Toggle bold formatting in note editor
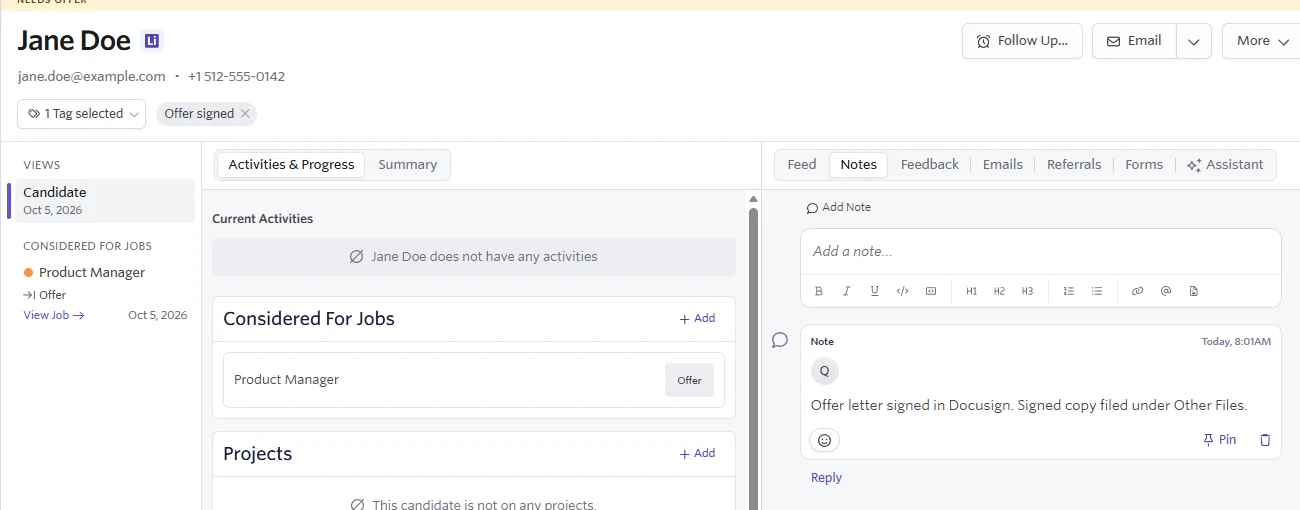The width and height of the screenshot is (1300, 510). coord(819,291)
